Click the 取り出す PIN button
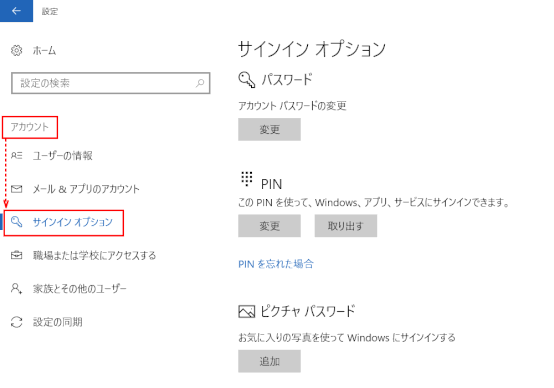This screenshot has width=554, height=388. point(346,226)
